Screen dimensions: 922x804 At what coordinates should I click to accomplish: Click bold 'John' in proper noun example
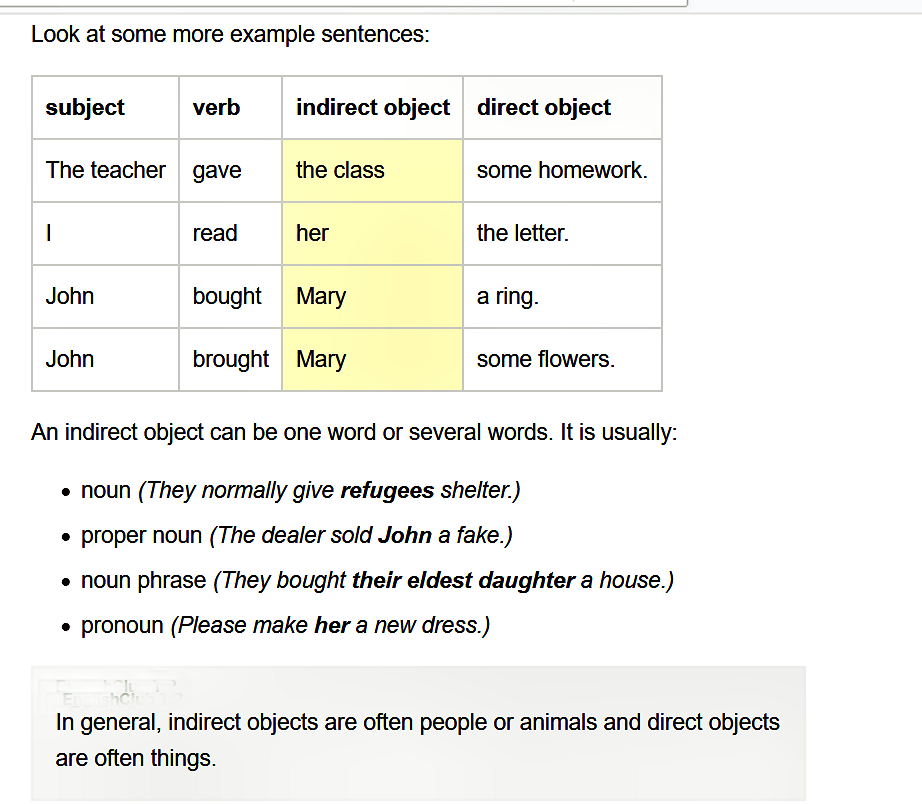pyautogui.click(x=405, y=535)
